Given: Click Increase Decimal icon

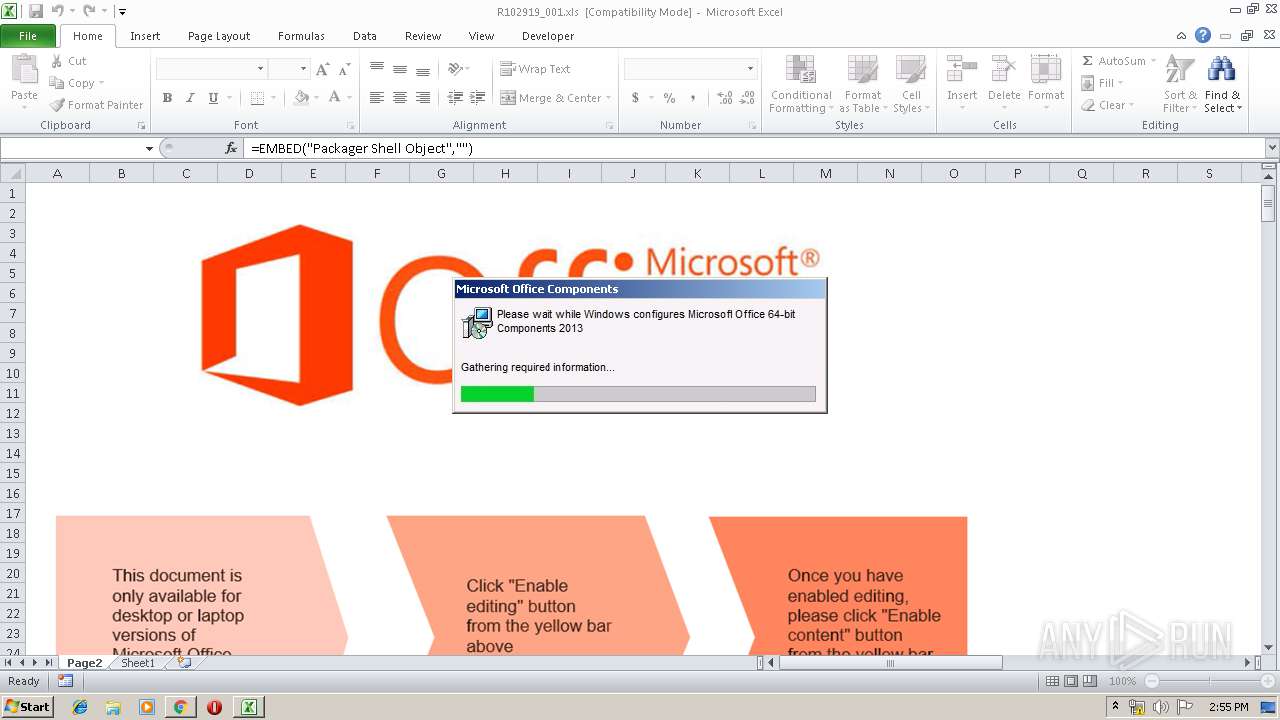Looking at the screenshot, I should pos(724,98).
